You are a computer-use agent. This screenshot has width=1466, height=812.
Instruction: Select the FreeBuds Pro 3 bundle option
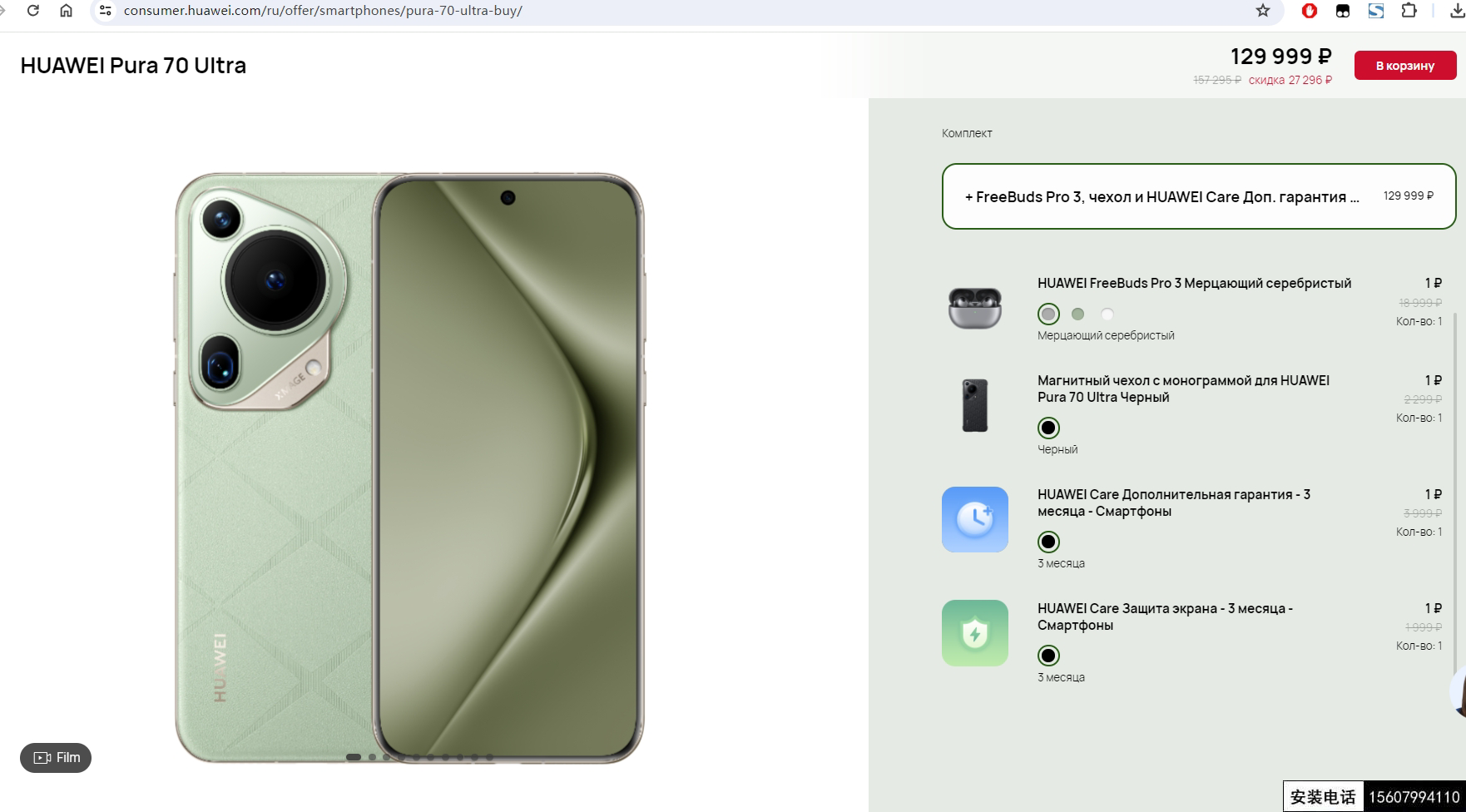(x=1199, y=196)
